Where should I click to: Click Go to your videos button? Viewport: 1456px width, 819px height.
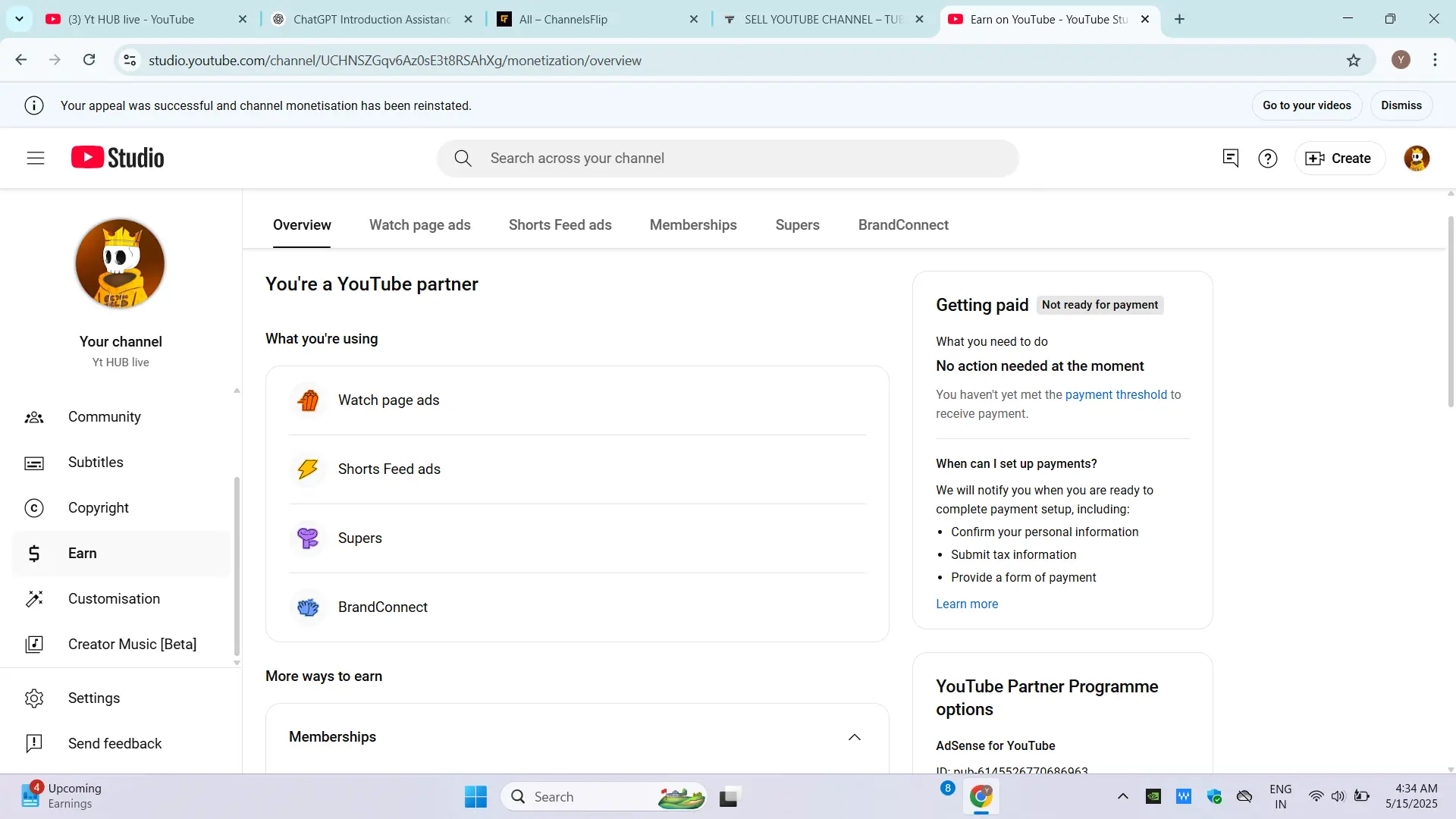tap(1307, 105)
